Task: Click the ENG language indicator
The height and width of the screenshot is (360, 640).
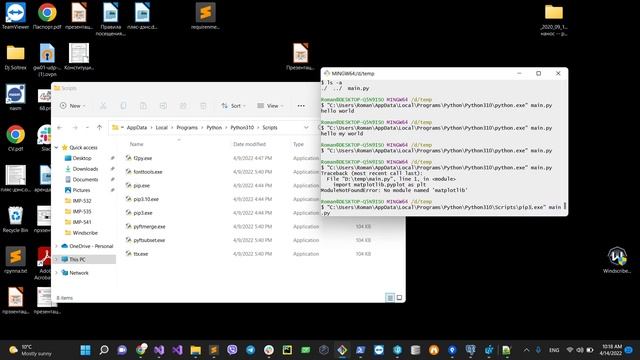Action: 554,350
